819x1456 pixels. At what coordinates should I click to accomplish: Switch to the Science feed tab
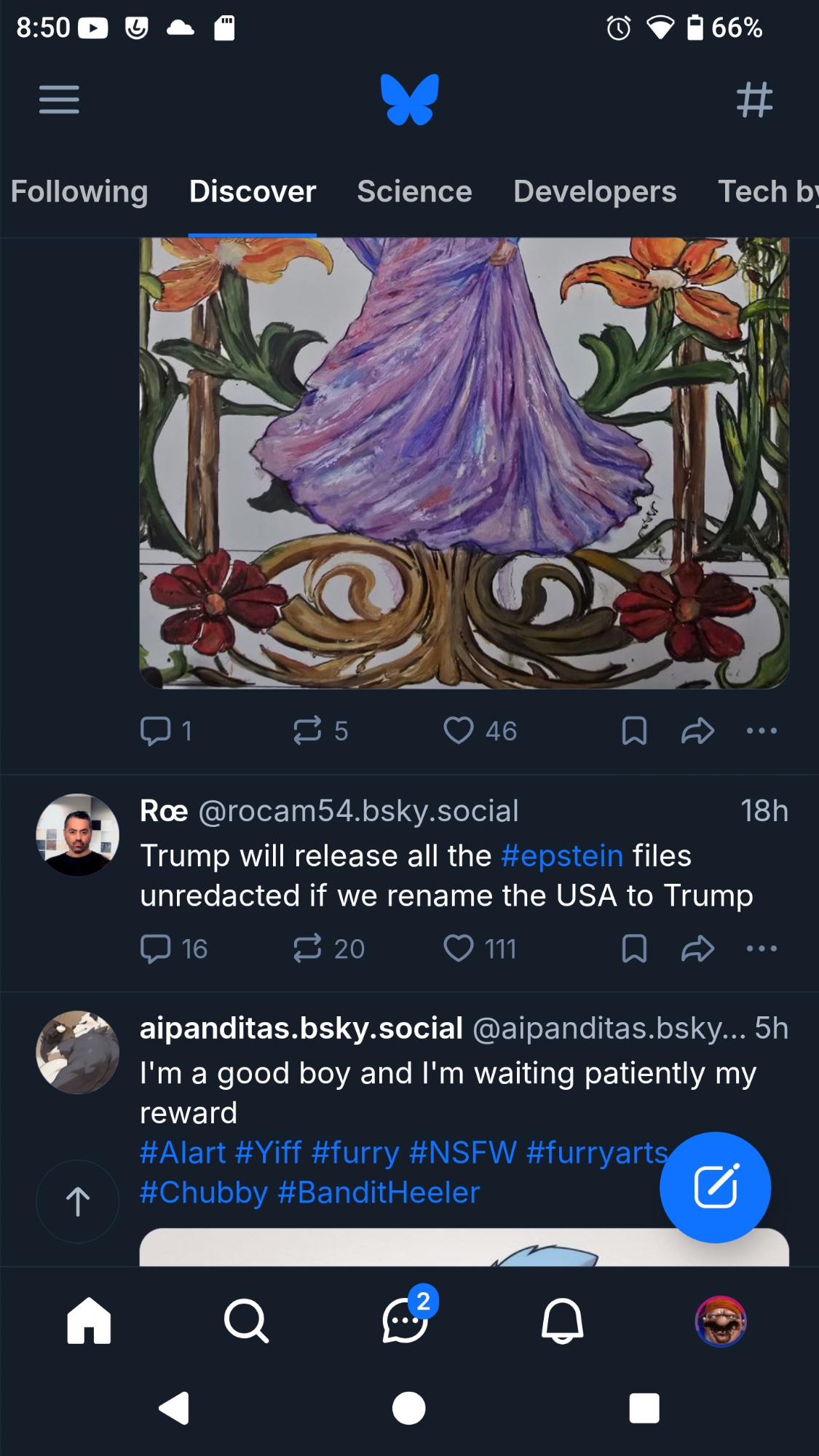[x=414, y=191]
